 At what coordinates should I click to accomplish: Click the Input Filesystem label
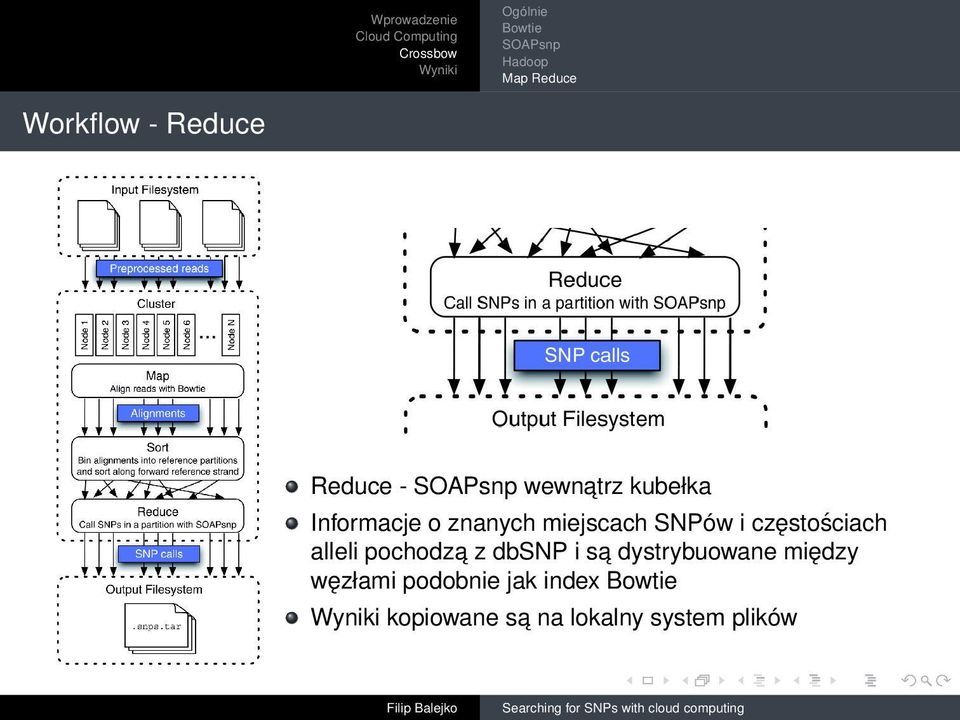[155, 190]
